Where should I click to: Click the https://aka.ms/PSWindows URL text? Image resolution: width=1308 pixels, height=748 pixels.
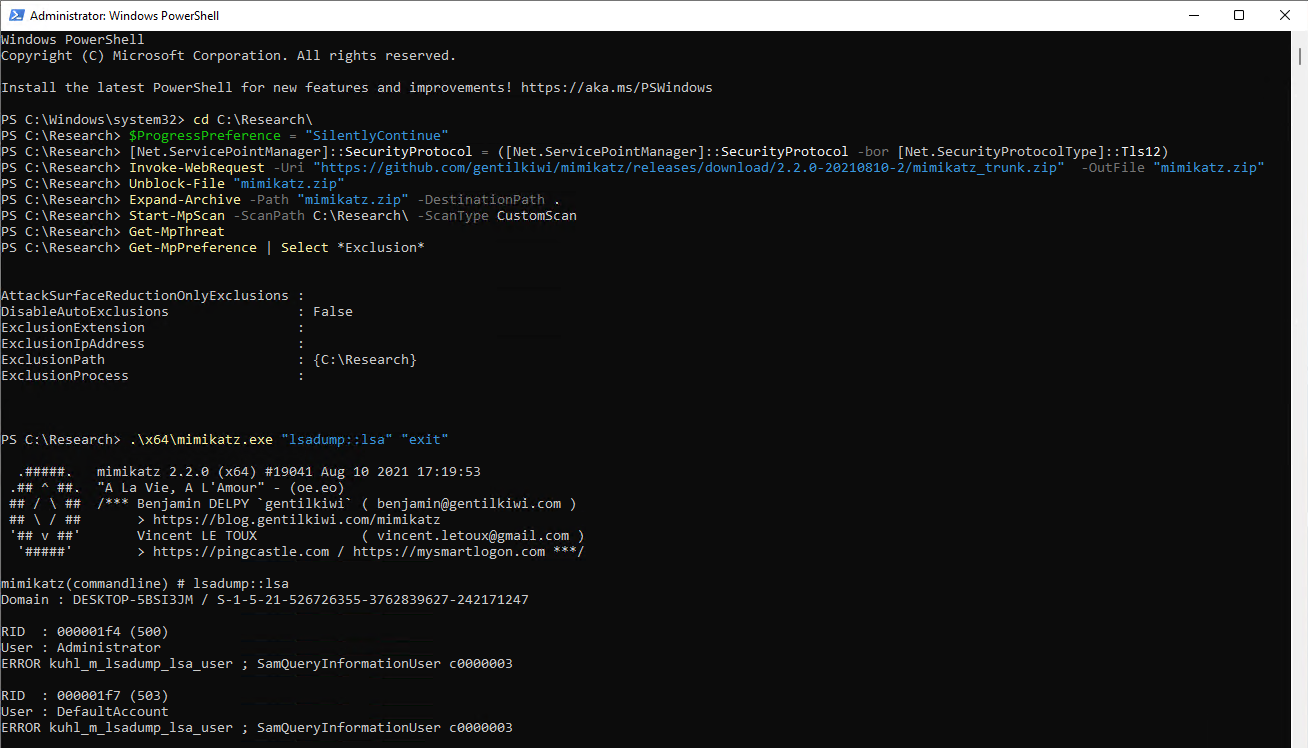(617, 88)
